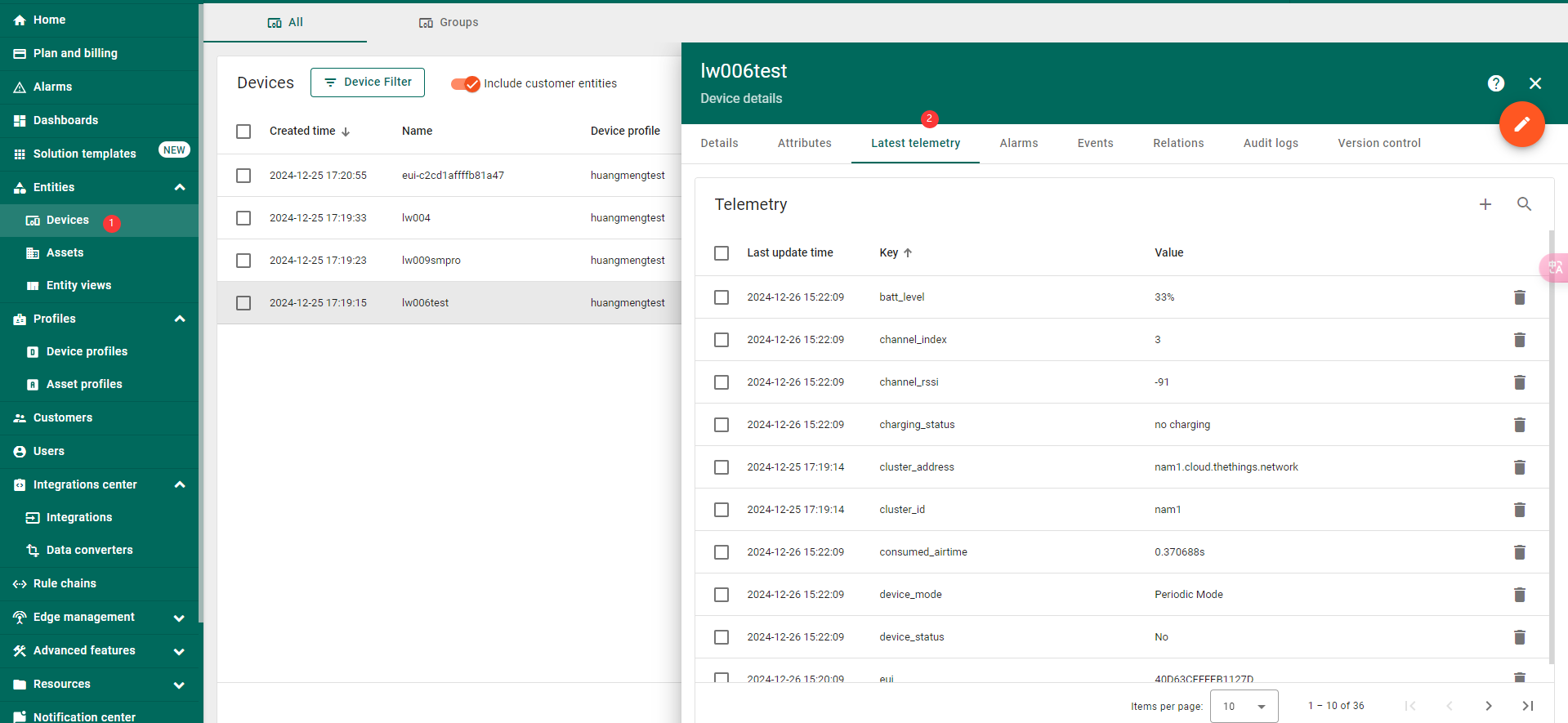Open Asset profiles

click(99, 385)
